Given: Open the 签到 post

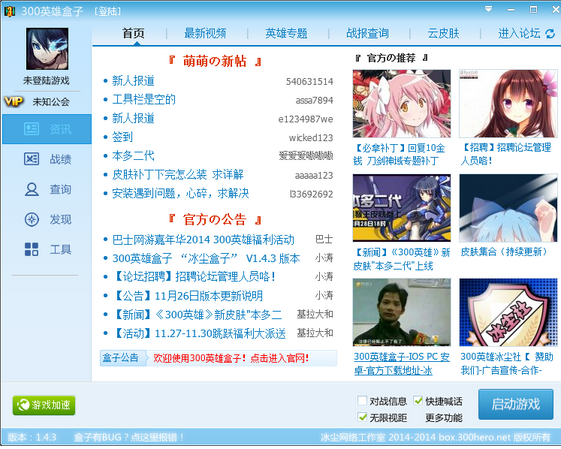Looking at the screenshot, I should (x=122, y=137).
